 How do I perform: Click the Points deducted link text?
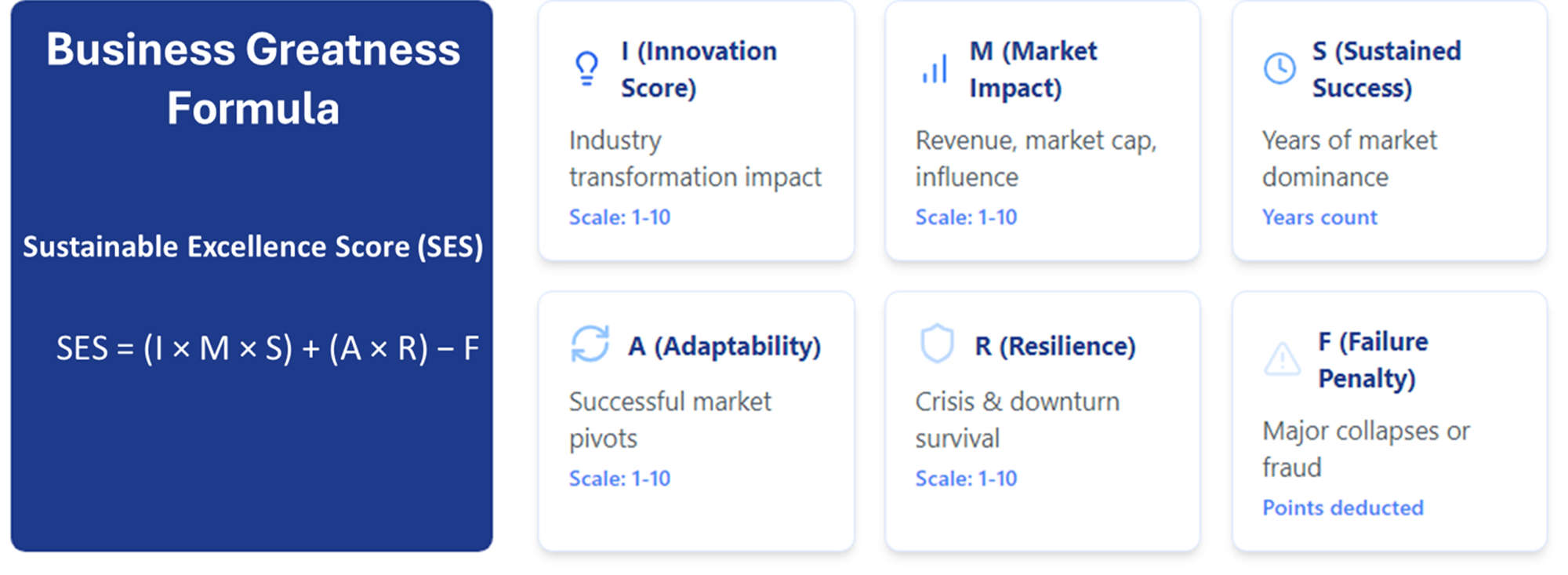point(1343,508)
